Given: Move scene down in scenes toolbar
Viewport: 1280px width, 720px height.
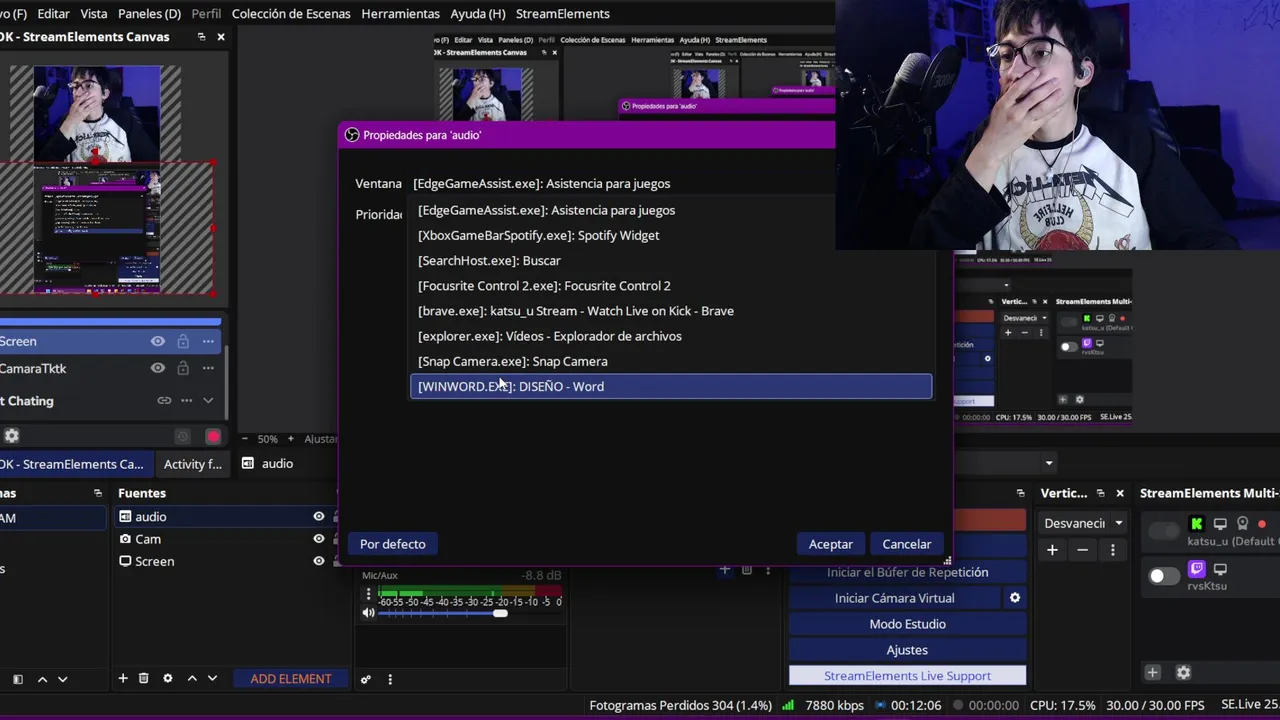Looking at the screenshot, I should tap(62, 679).
